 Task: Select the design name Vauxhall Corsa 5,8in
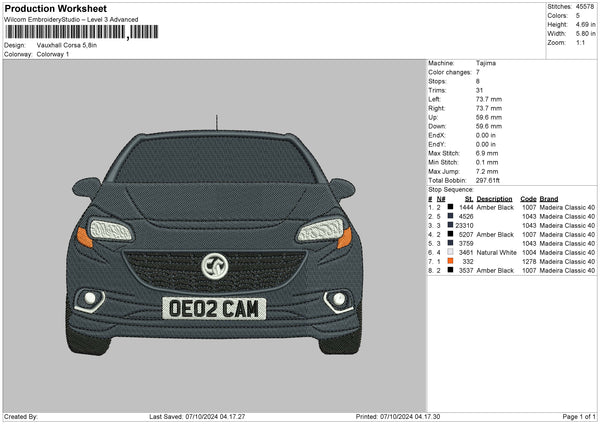pyautogui.click(x=67, y=45)
